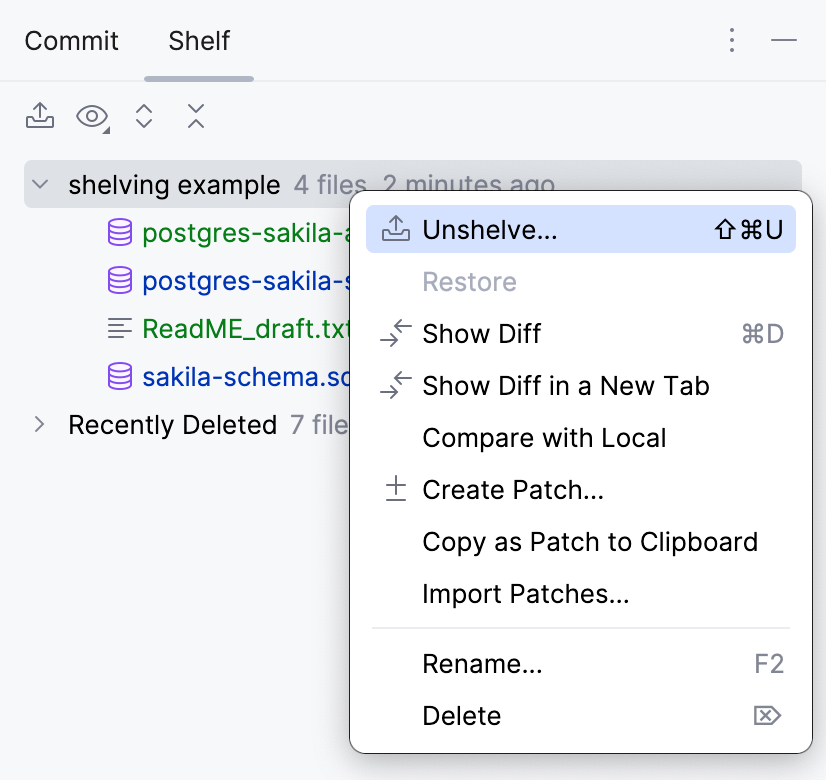The height and width of the screenshot is (780, 826).
Task: Collapse the shelving example changelist chevron
Action: (40, 184)
